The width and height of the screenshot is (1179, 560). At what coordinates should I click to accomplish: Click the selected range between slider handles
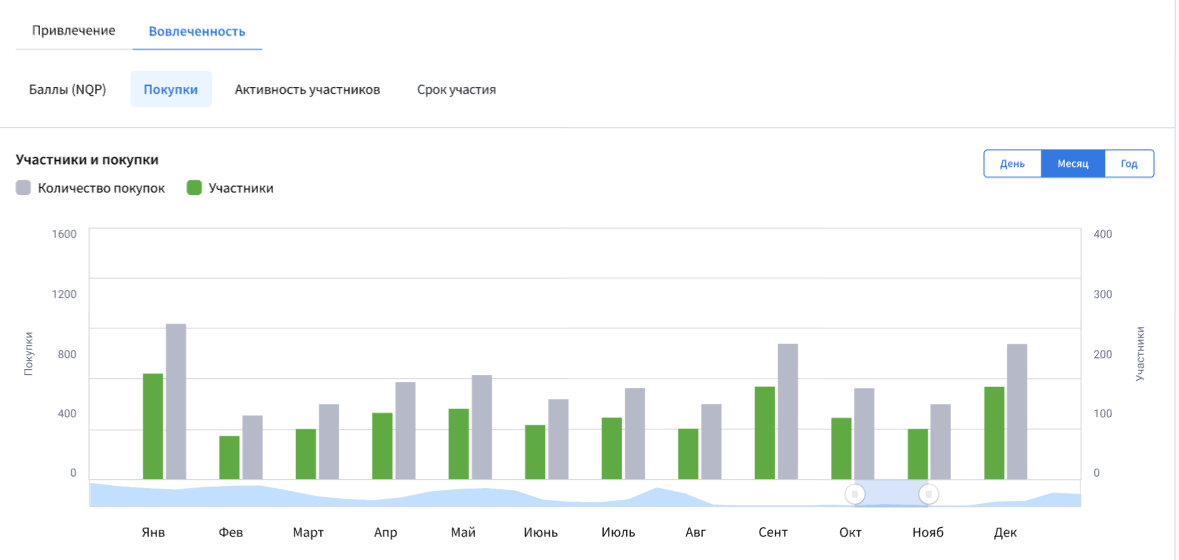891,494
